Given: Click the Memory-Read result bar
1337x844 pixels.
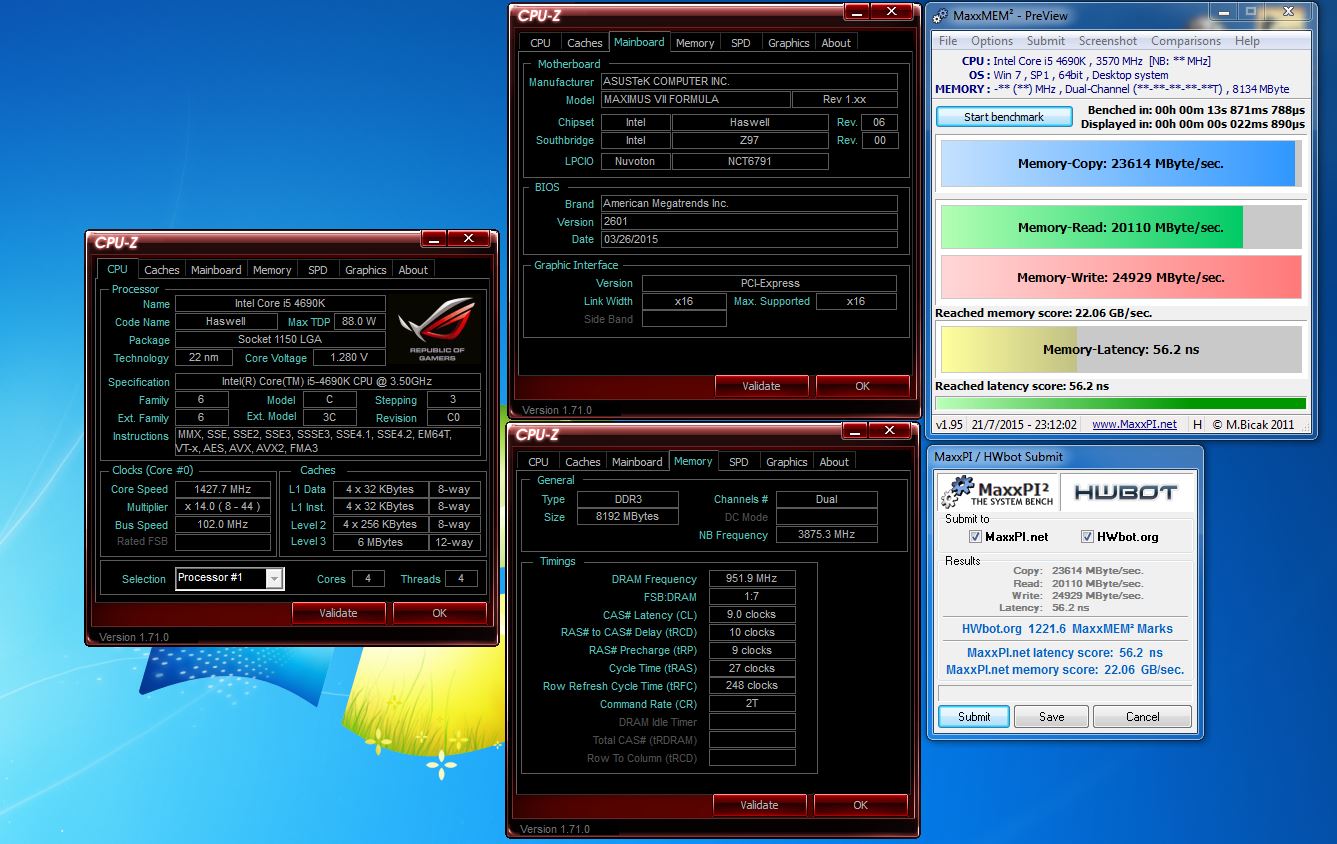Looking at the screenshot, I should (x=1121, y=227).
